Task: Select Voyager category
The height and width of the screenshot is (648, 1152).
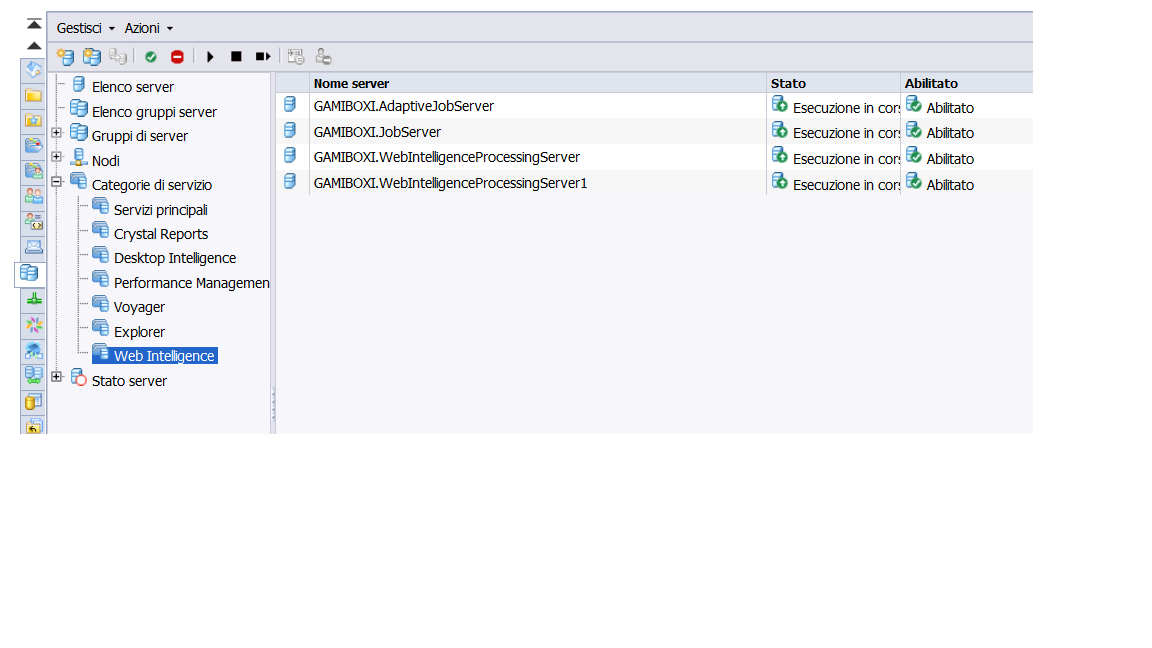Action: coord(139,307)
